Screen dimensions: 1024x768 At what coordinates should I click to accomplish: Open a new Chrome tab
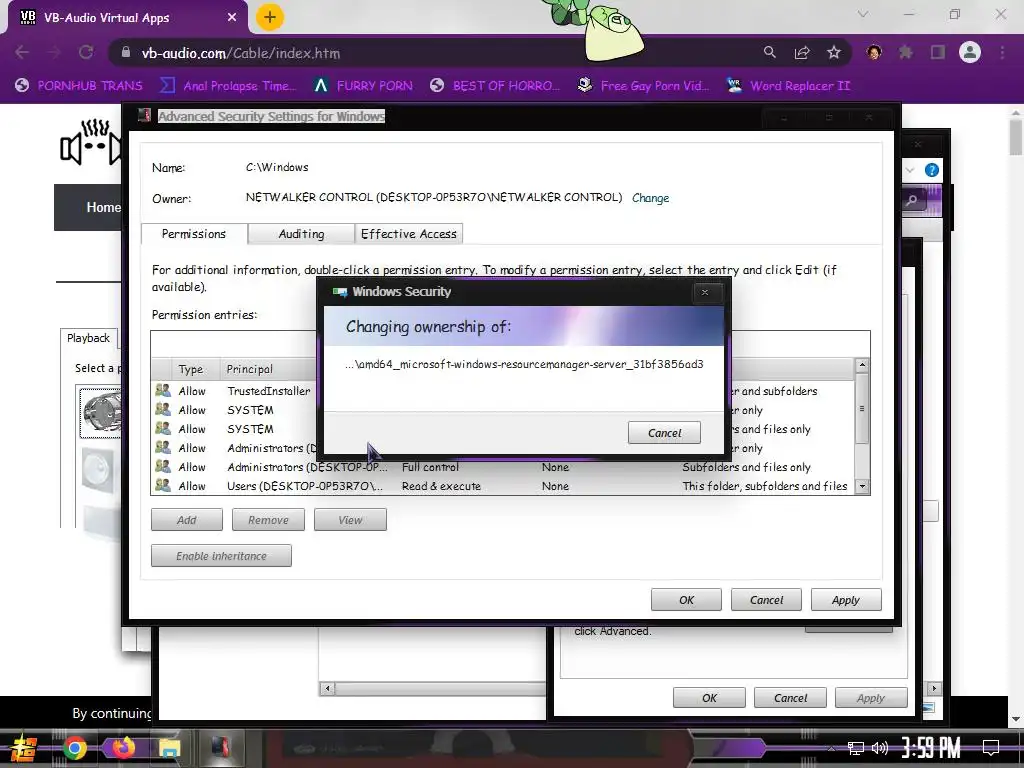pos(270,17)
